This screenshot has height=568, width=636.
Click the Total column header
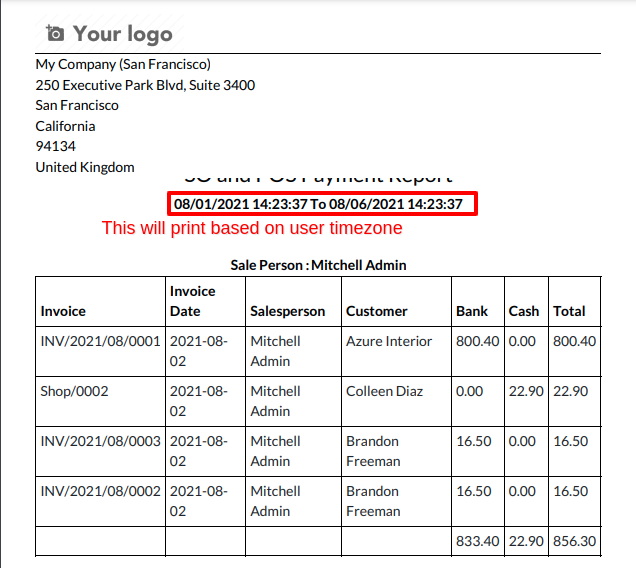point(569,311)
